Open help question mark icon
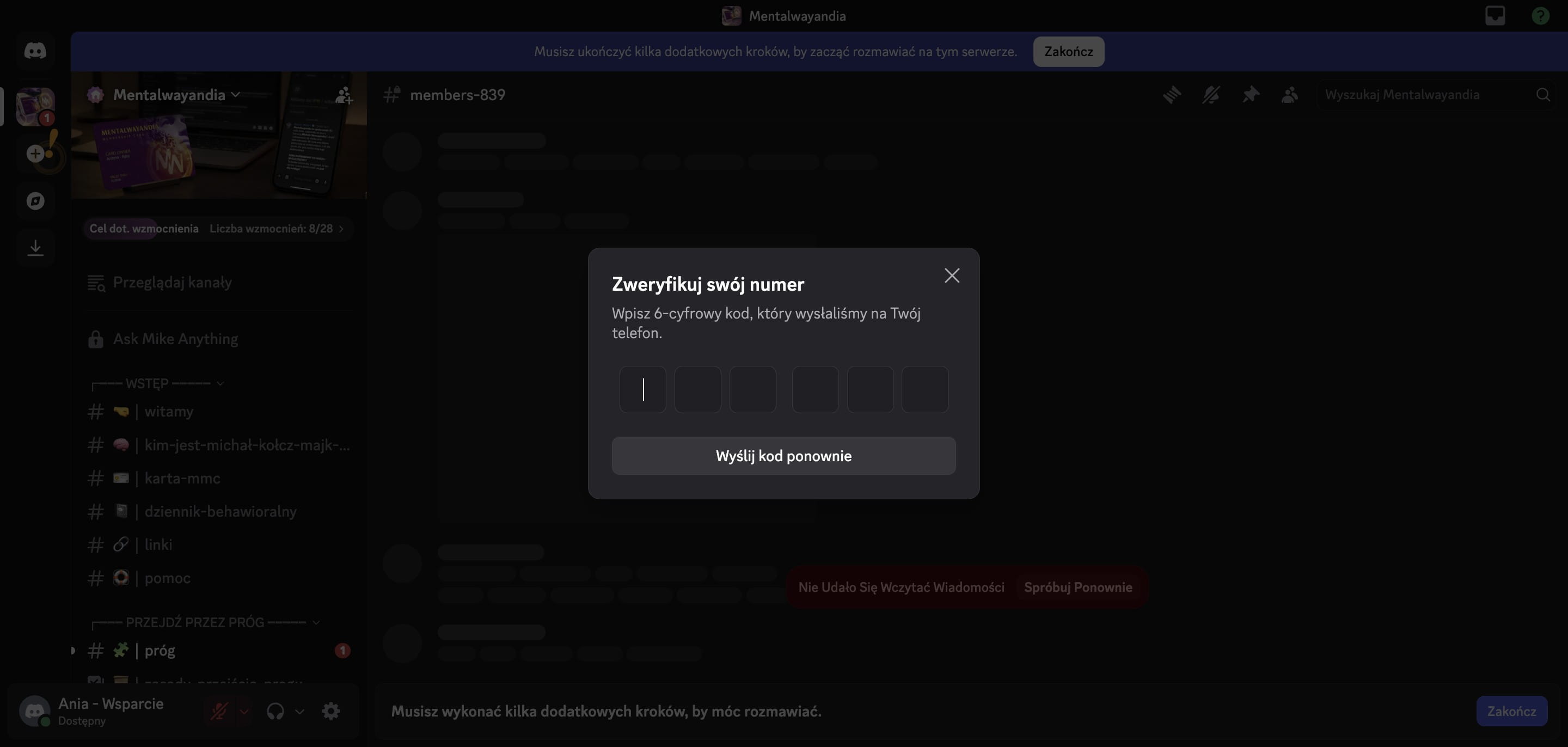The width and height of the screenshot is (1568, 747). click(x=1540, y=16)
